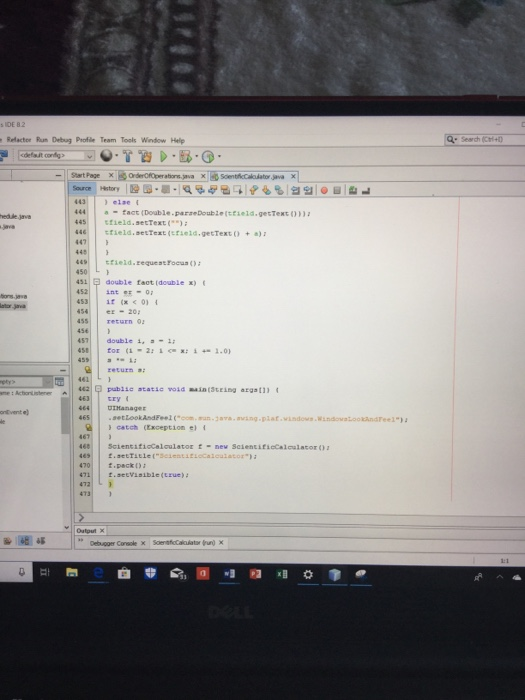Open Excel from the Windows taskbar
525x700 pixels.
click(x=282, y=574)
